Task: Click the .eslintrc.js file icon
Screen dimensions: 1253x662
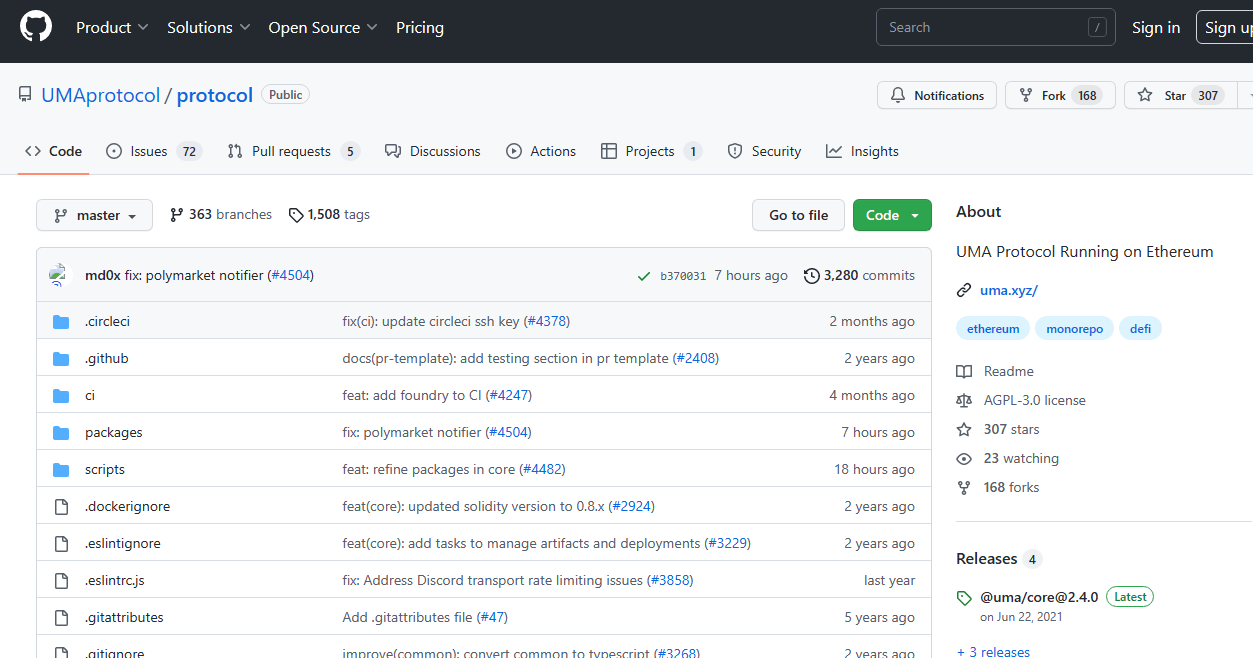Action: pyautogui.click(x=61, y=581)
